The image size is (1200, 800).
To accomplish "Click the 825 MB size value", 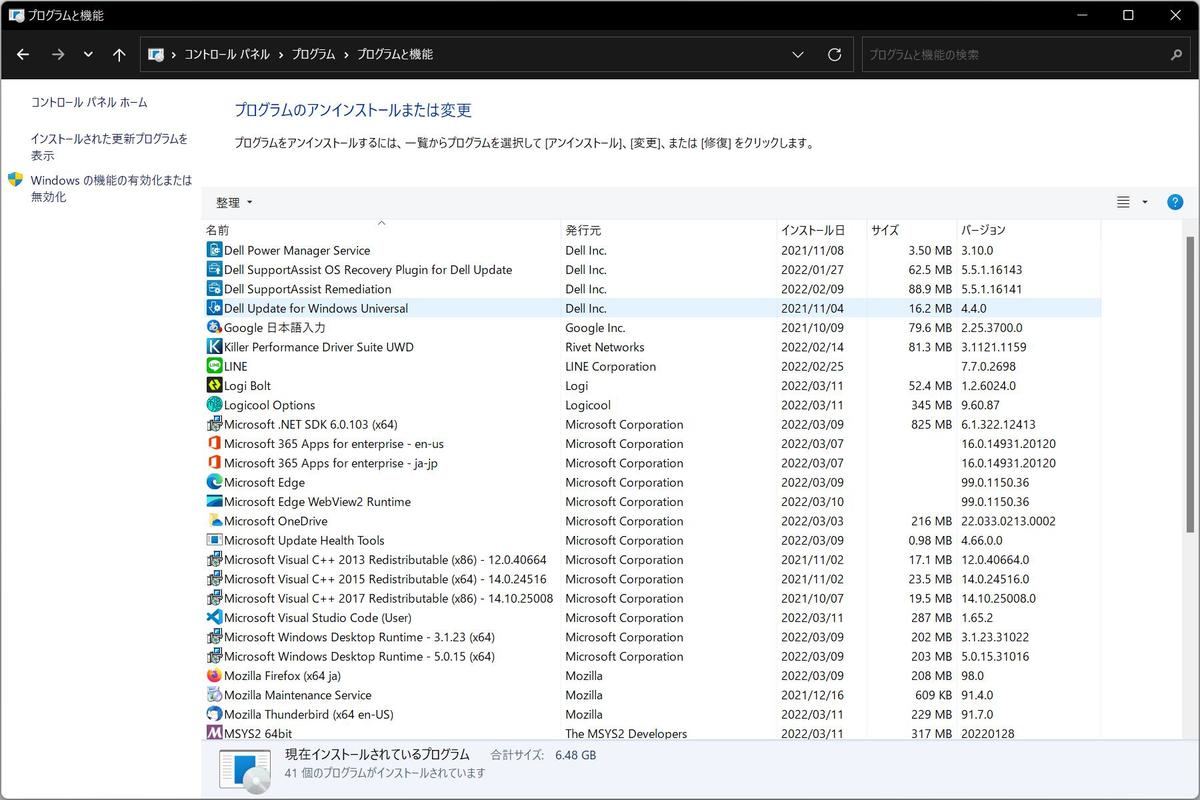I will pos(930,424).
